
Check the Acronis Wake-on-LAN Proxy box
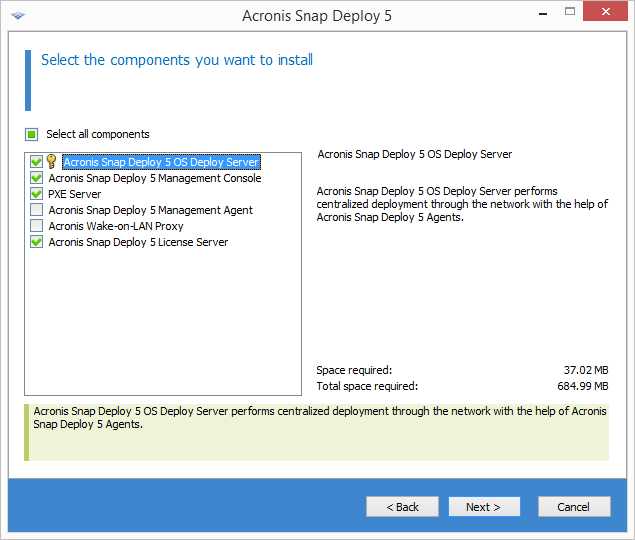37,226
